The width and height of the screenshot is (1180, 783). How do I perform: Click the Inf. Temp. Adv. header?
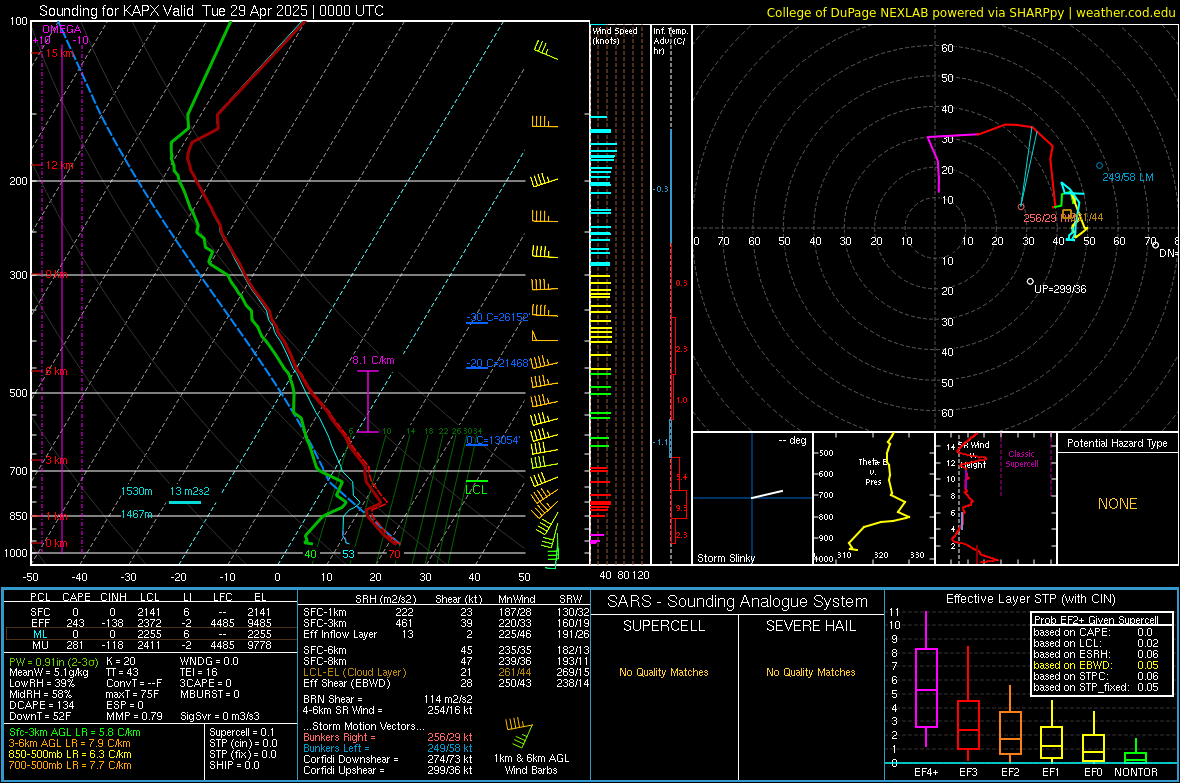click(x=670, y=41)
